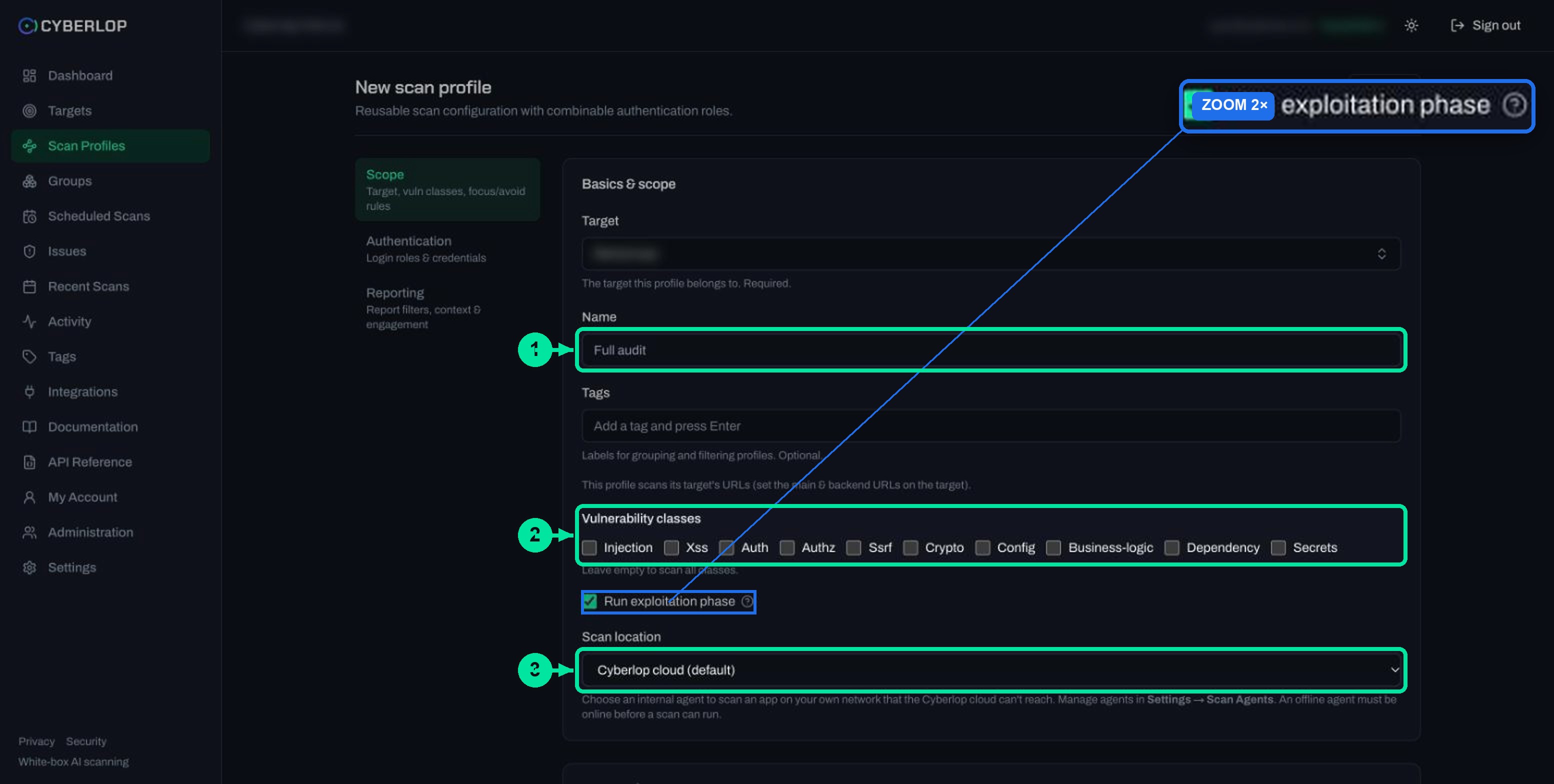This screenshot has width=1554, height=784.
Task: Expand the Scan location dropdown
Action: point(990,670)
